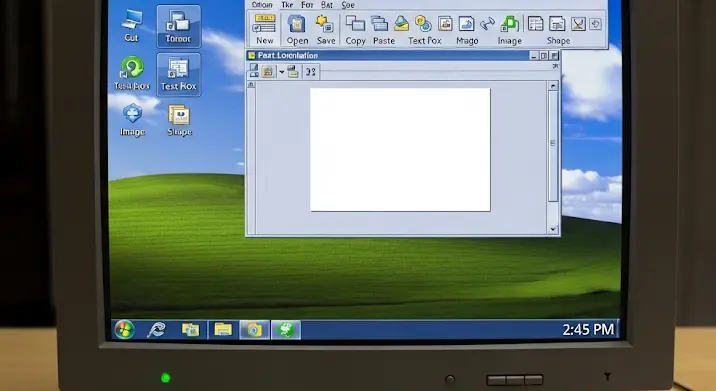Click the document window title bar text
The height and width of the screenshot is (391, 716).
tap(288, 55)
